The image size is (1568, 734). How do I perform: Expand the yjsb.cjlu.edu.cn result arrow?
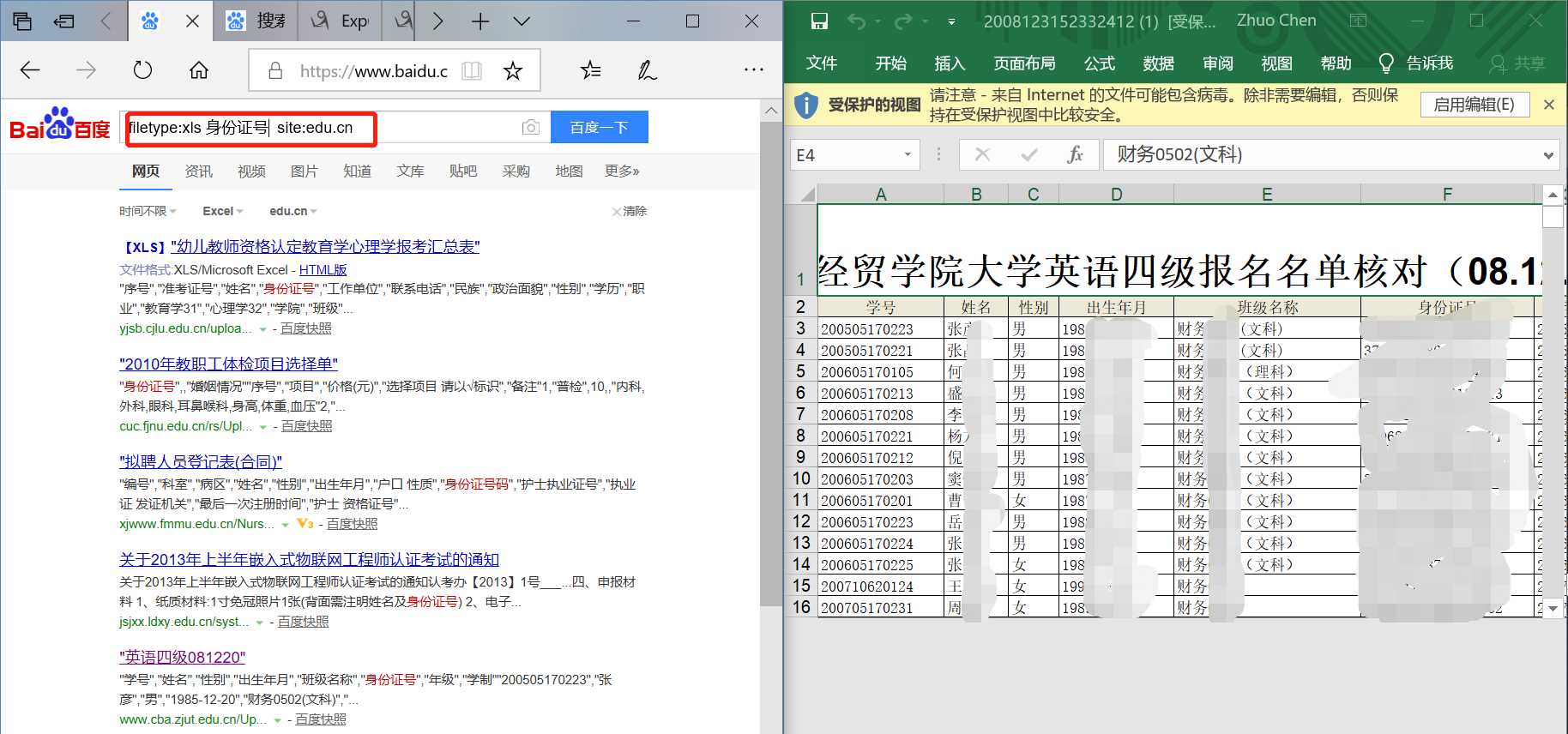(263, 329)
